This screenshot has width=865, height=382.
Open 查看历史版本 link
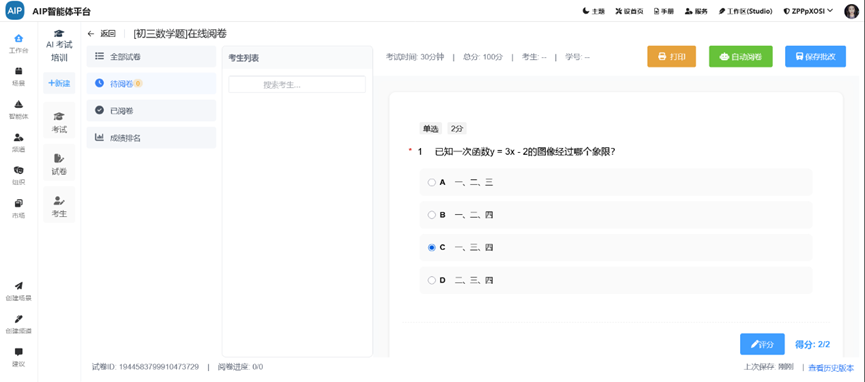pyautogui.click(x=831, y=367)
